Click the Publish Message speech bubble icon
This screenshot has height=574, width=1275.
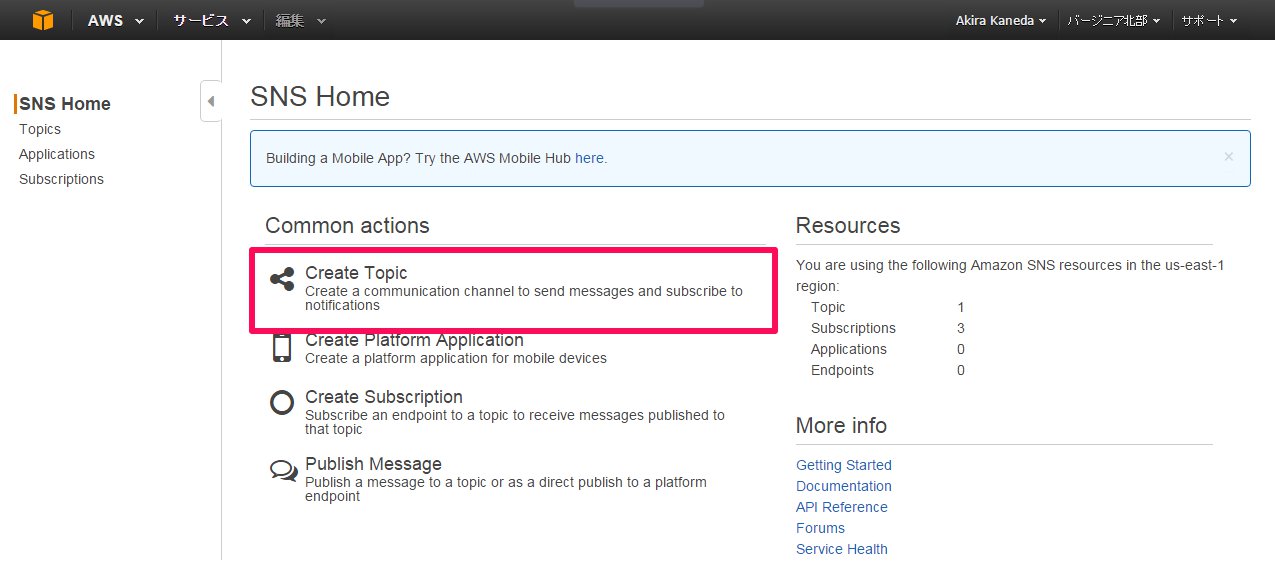point(283,470)
